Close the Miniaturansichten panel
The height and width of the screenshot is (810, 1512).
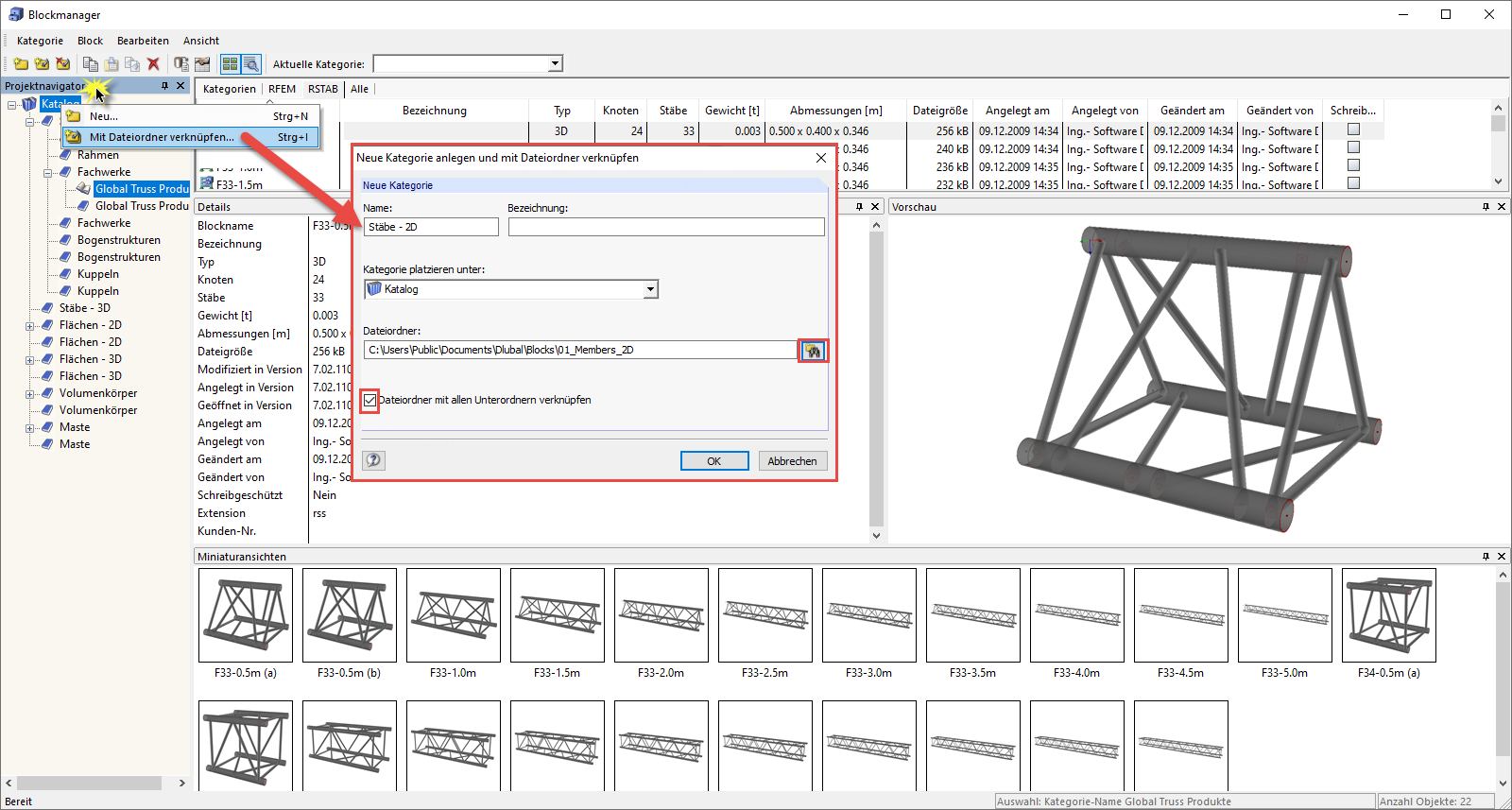click(x=1502, y=556)
